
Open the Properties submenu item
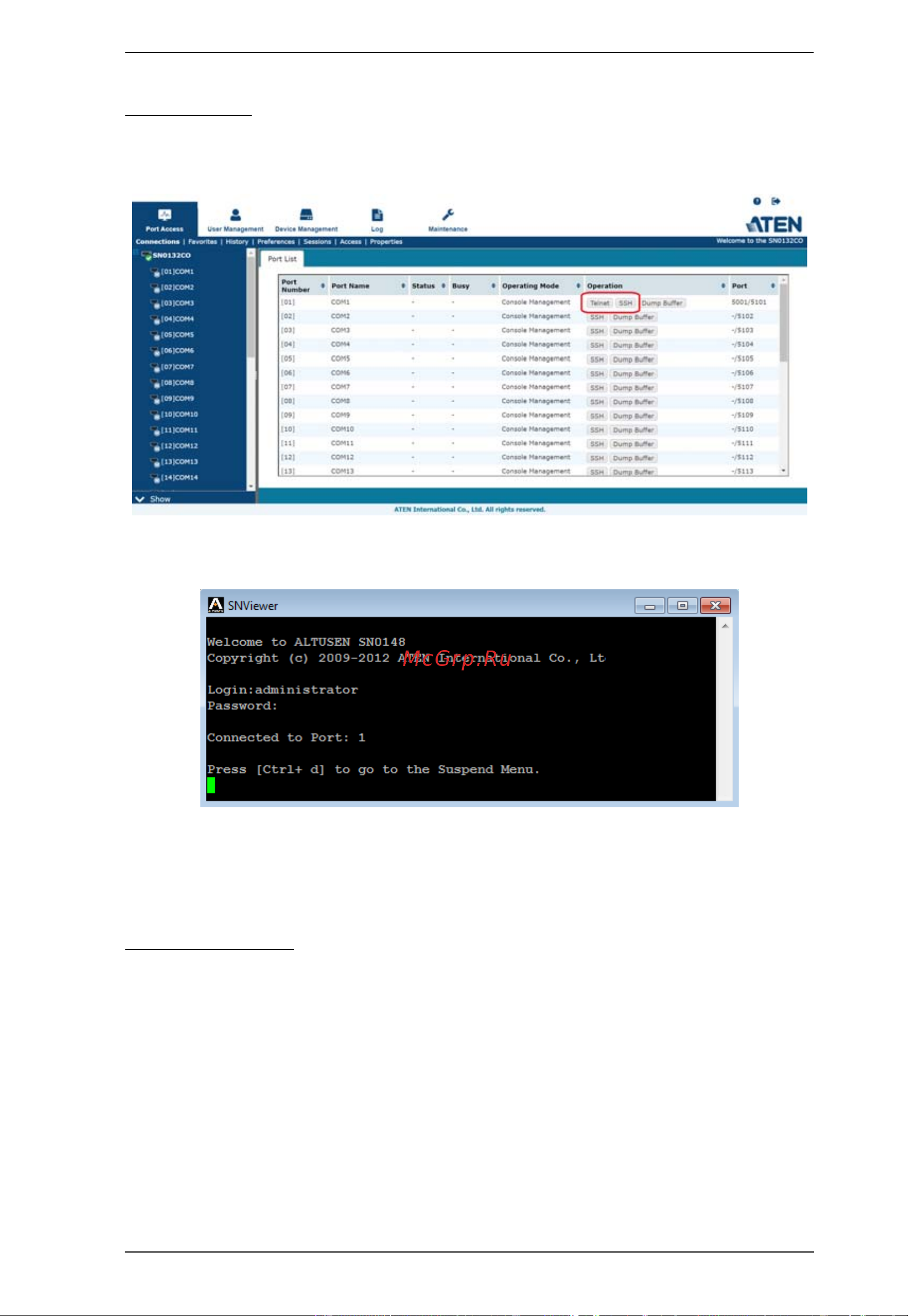pyautogui.click(x=386, y=242)
